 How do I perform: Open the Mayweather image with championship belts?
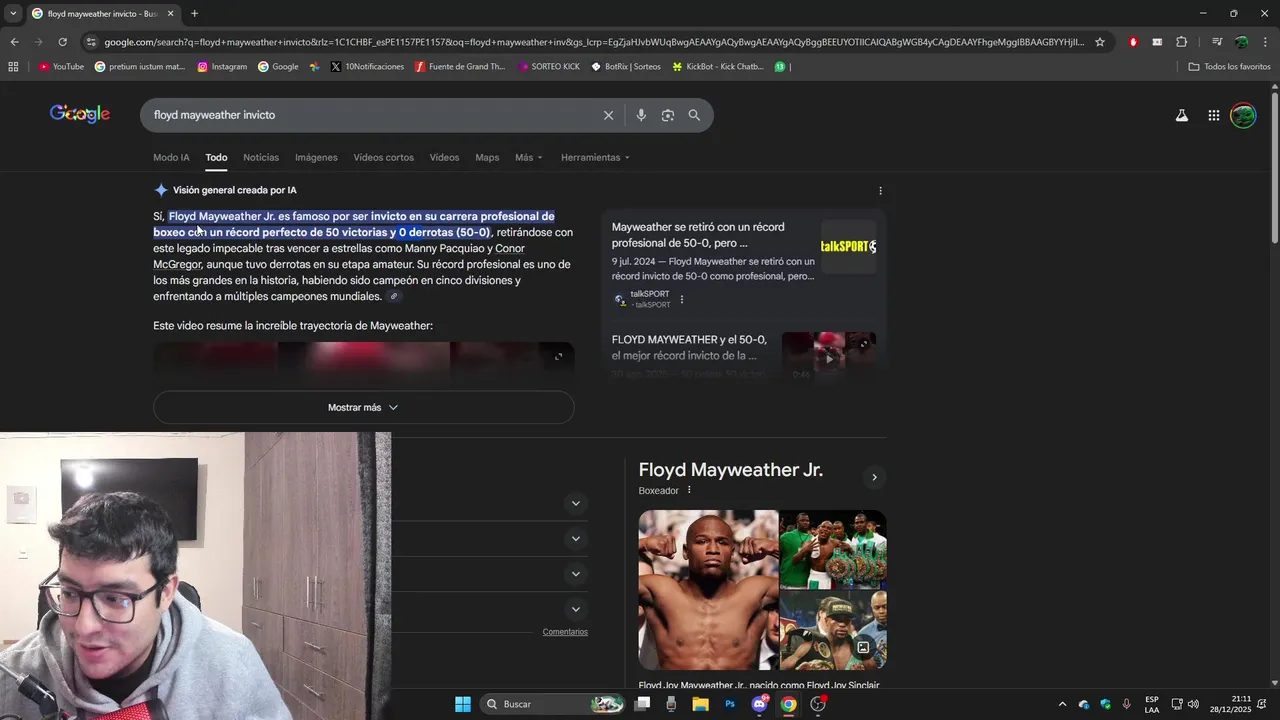coord(832,549)
